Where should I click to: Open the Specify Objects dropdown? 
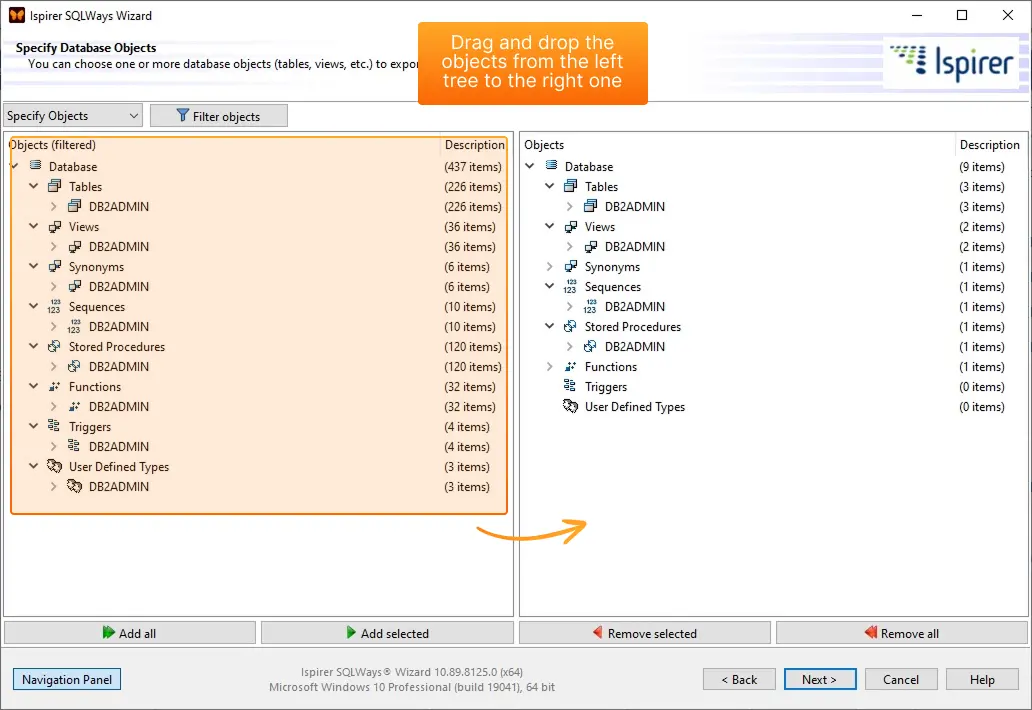point(73,116)
